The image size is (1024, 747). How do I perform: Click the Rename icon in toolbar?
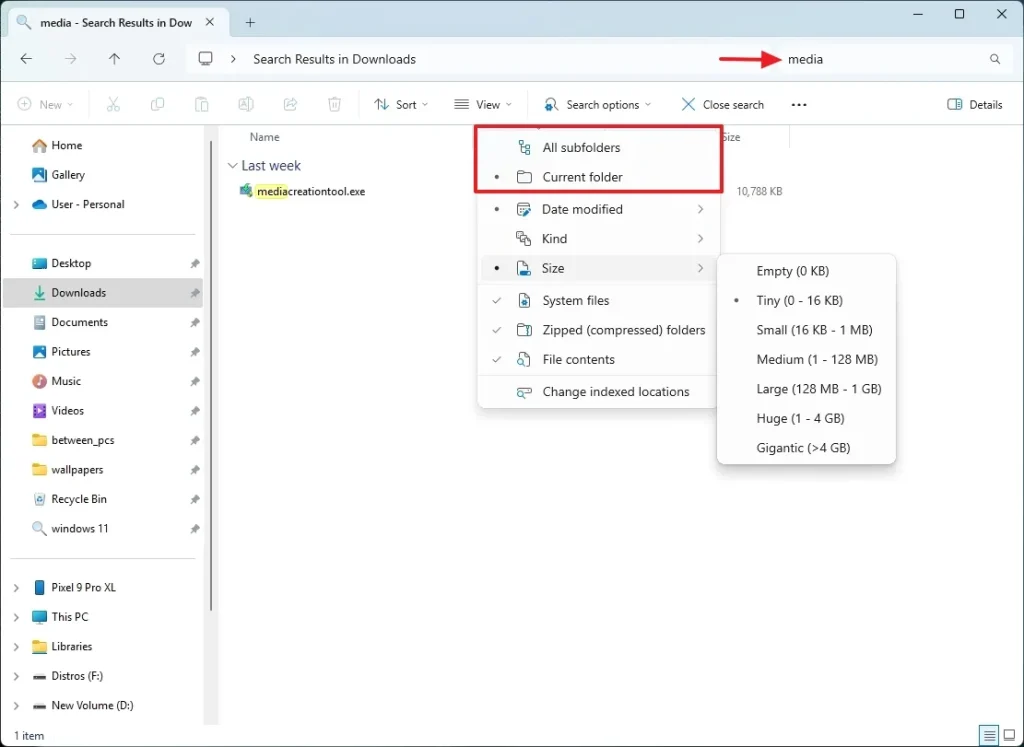pos(246,104)
